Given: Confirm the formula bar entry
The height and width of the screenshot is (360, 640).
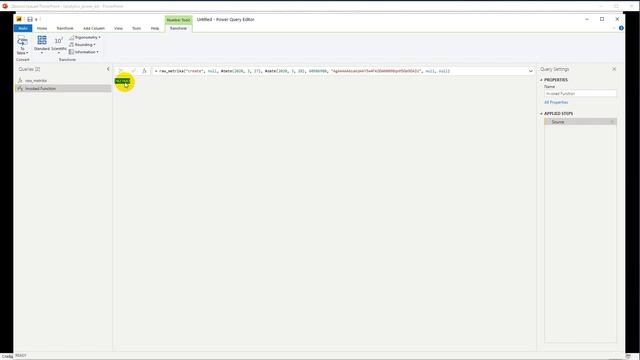Looking at the screenshot, I should [133, 71].
